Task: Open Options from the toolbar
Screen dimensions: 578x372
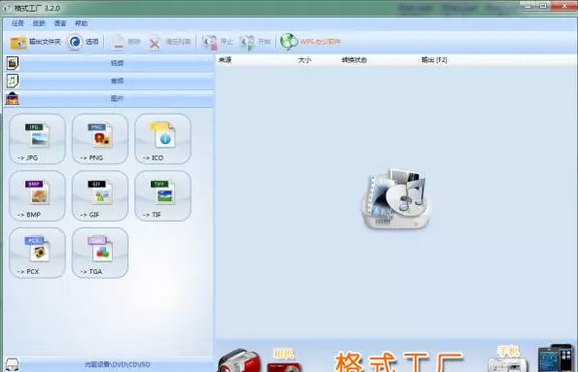Action: pos(84,42)
